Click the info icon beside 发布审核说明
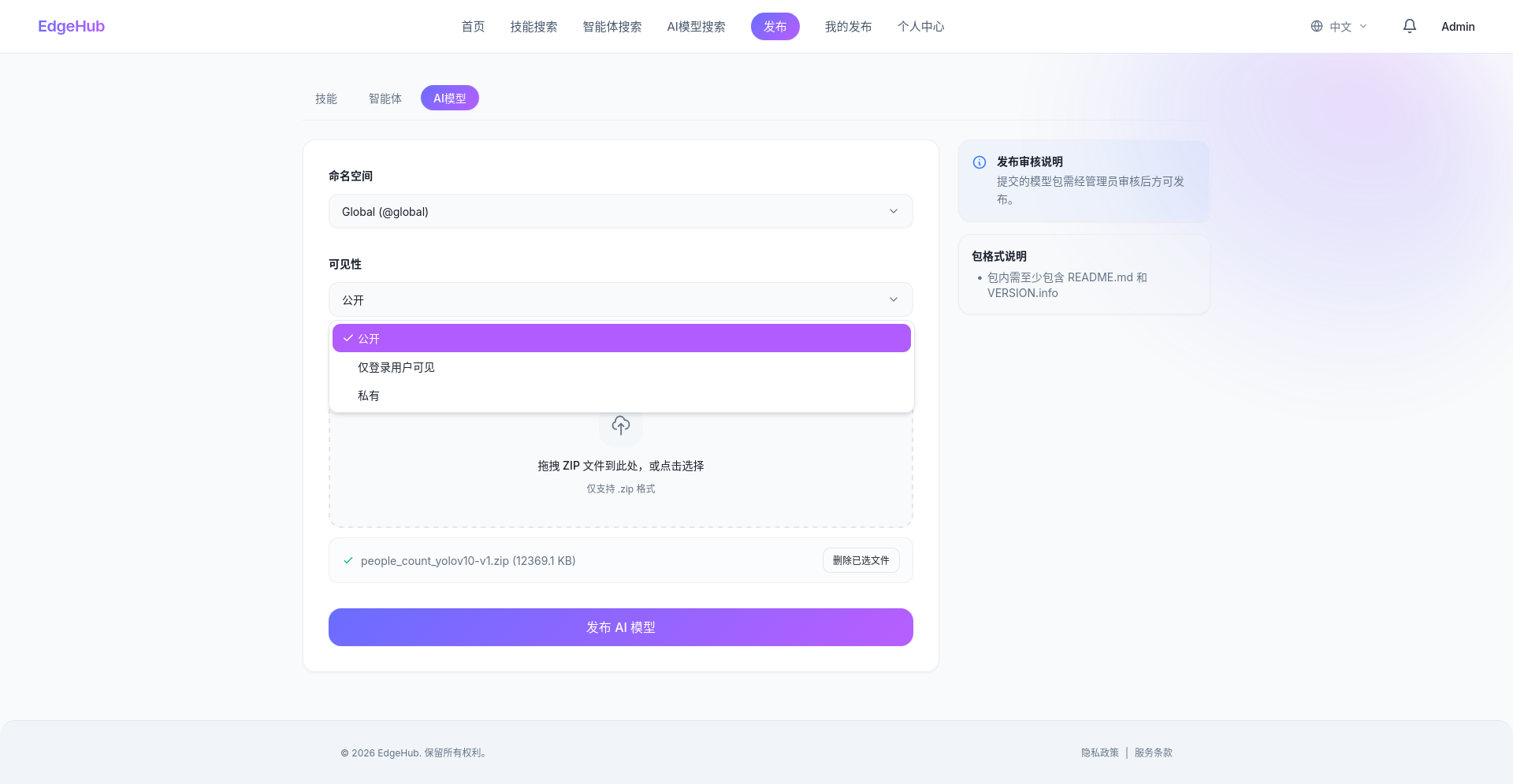 [980, 162]
